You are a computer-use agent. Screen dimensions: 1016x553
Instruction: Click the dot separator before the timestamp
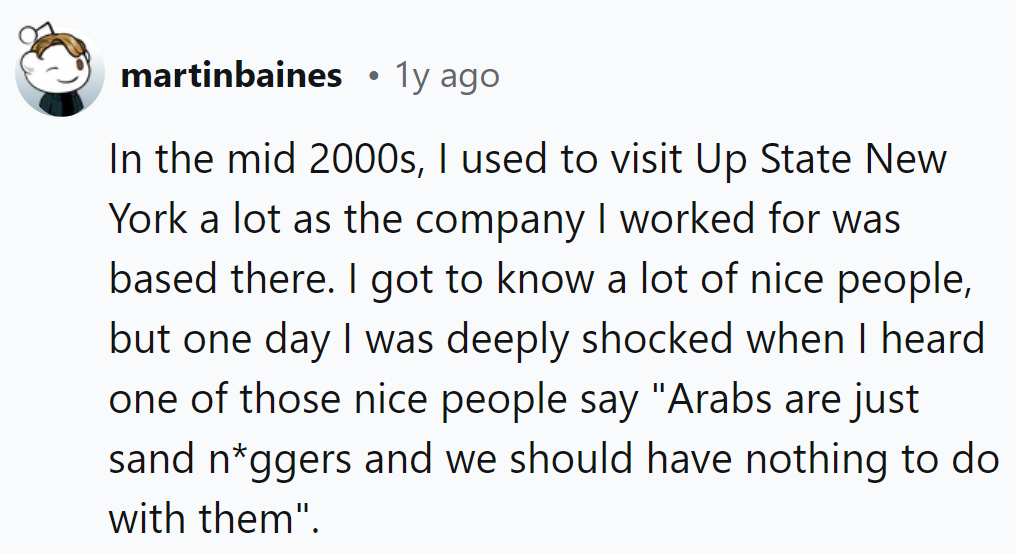pyautogui.click(x=372, y=76)
